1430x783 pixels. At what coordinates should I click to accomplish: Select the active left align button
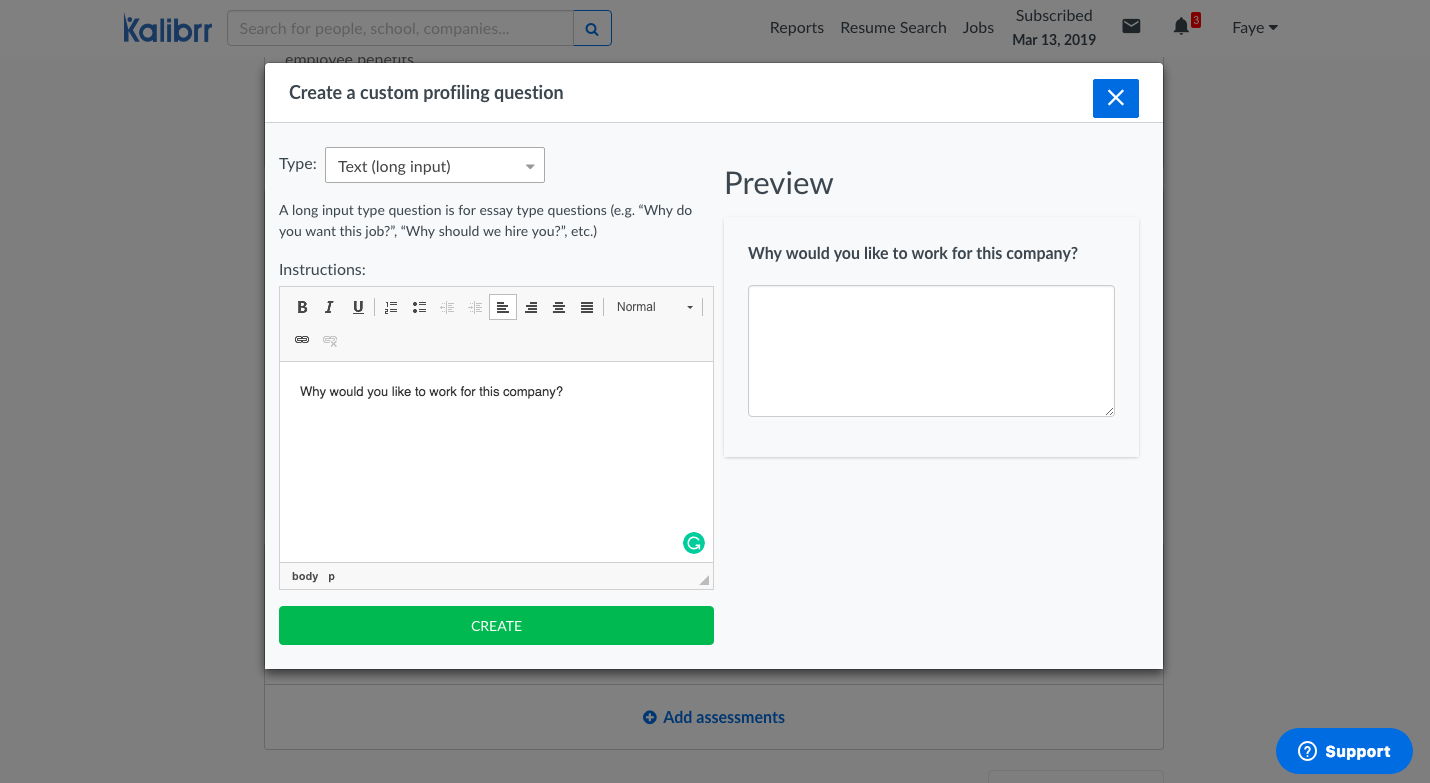503,307
